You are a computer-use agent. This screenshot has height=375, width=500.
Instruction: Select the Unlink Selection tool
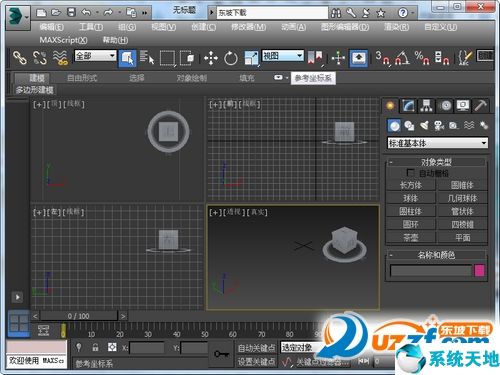point(40,58)
